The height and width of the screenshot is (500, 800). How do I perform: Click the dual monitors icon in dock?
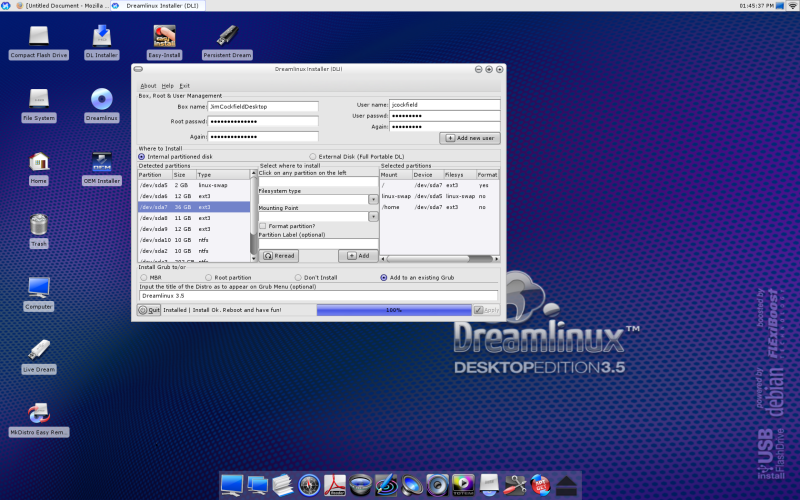coord(258,485)
